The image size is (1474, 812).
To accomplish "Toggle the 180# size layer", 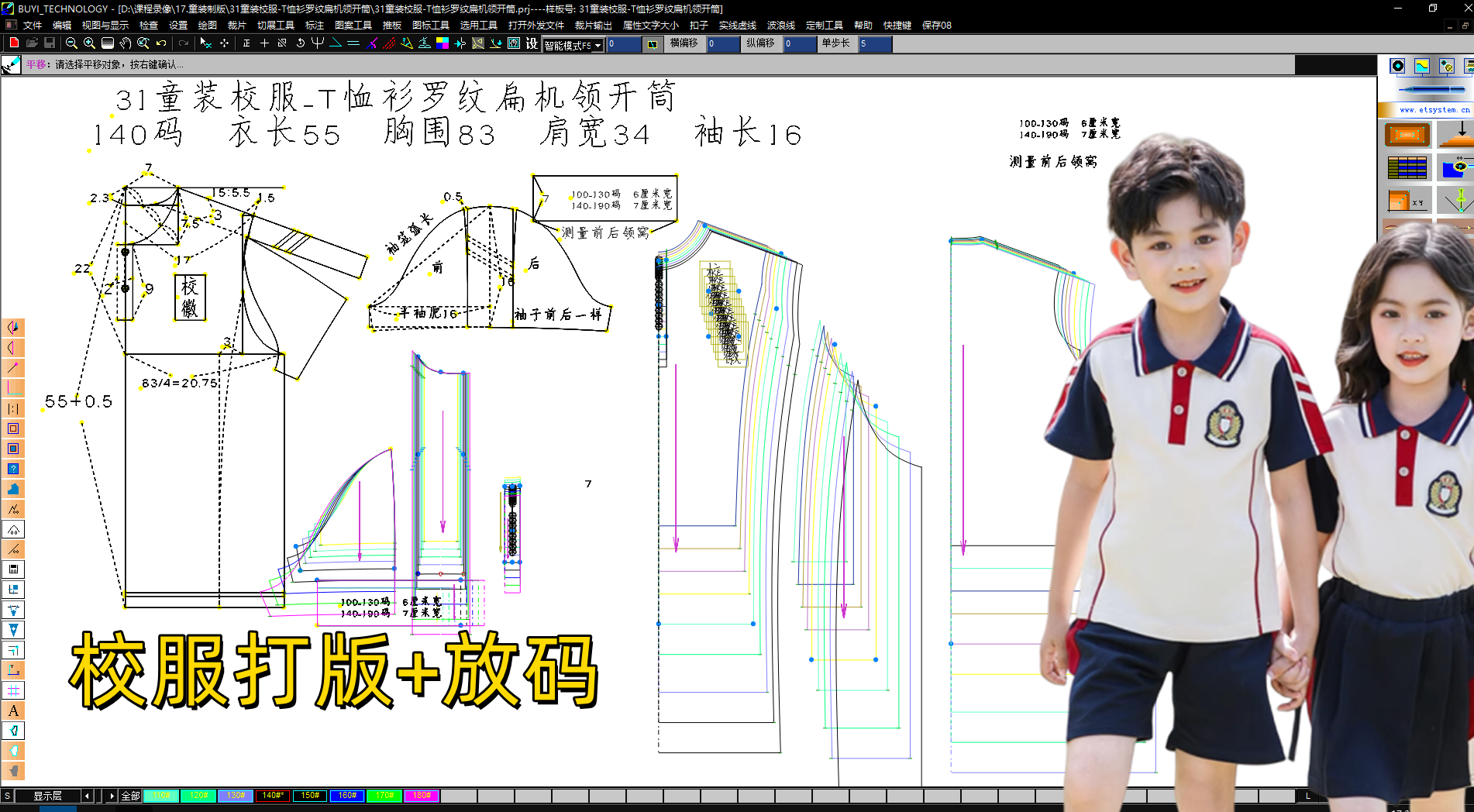I will tap(422, 796).
